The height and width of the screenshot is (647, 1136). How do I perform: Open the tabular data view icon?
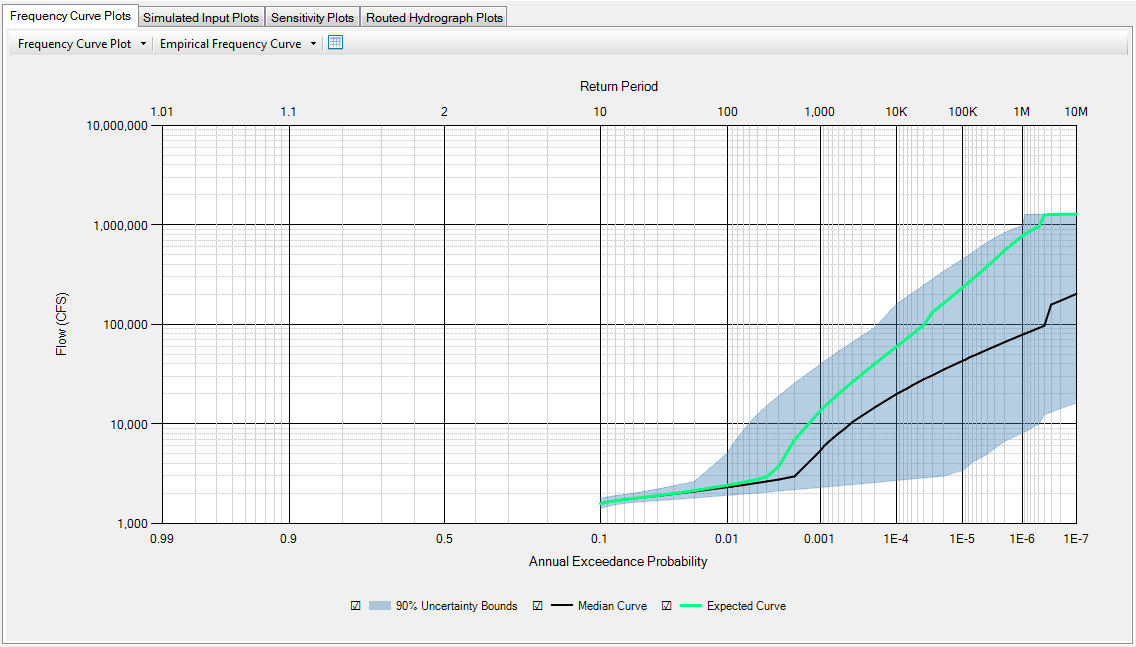[x=335, y=43]
